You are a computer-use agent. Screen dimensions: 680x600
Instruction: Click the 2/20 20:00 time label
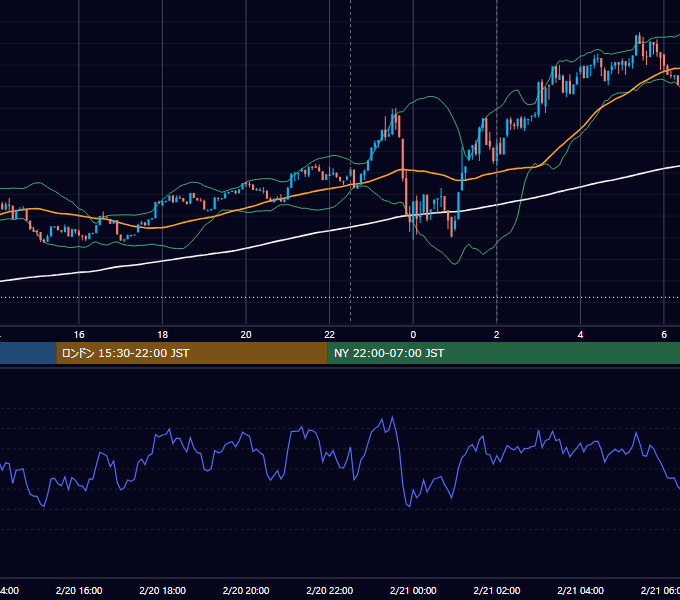click(246, 590)
